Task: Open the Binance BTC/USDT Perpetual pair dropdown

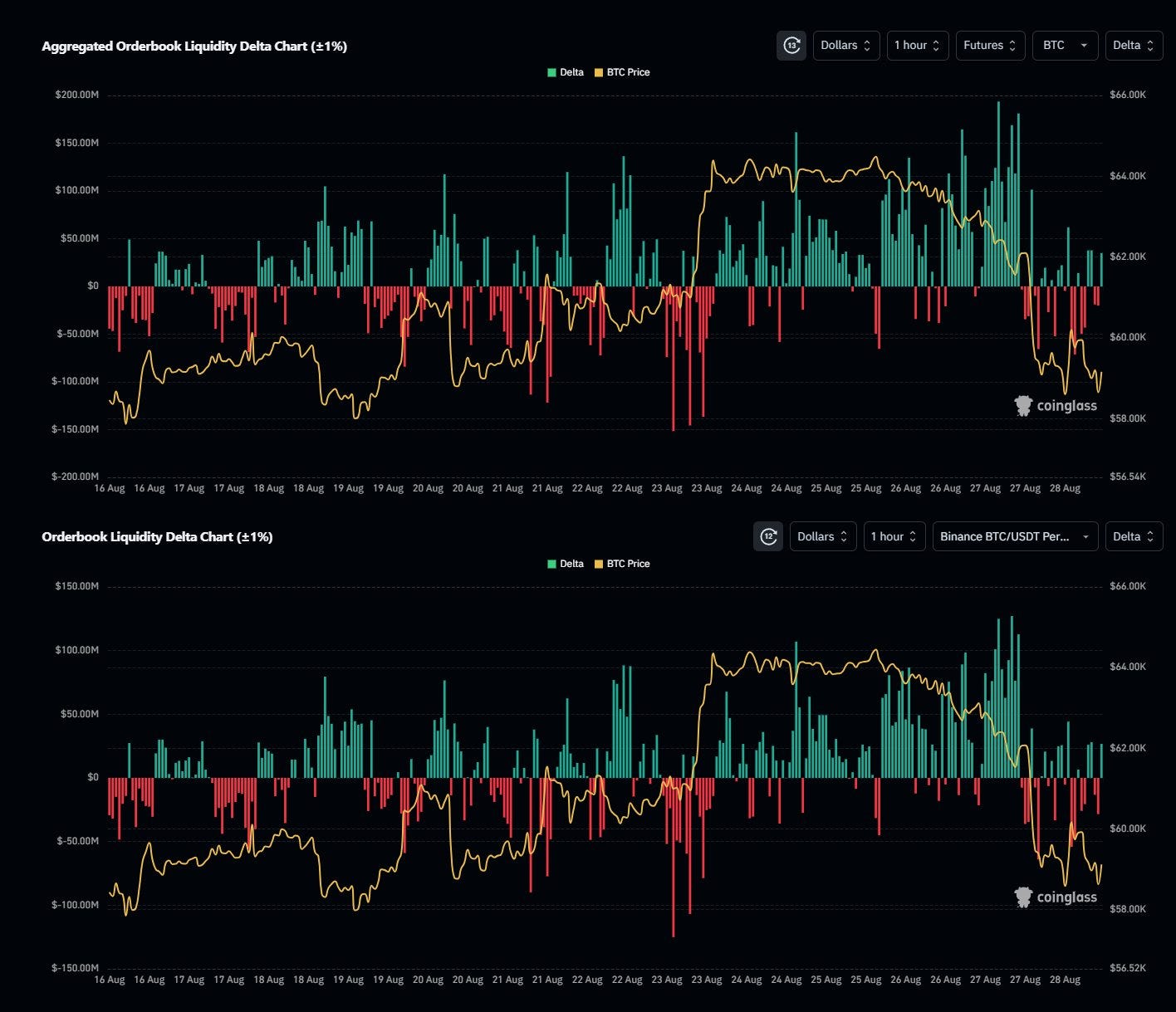Action: point(1015,536)
